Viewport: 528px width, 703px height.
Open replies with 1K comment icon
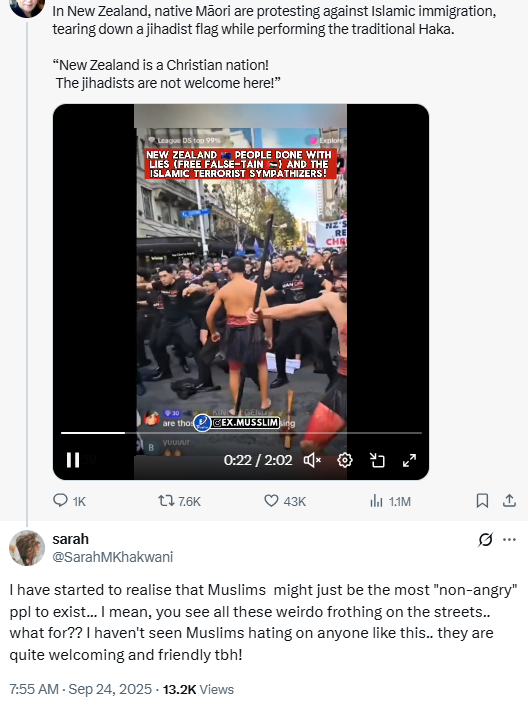69,501
